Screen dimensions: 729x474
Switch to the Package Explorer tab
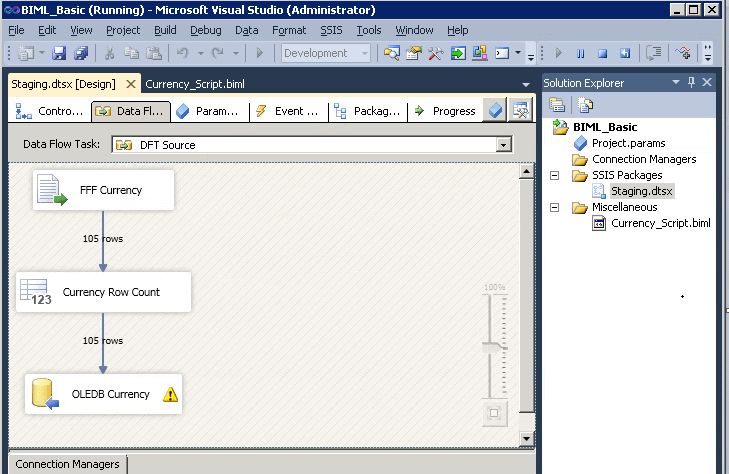pos(368,111)
